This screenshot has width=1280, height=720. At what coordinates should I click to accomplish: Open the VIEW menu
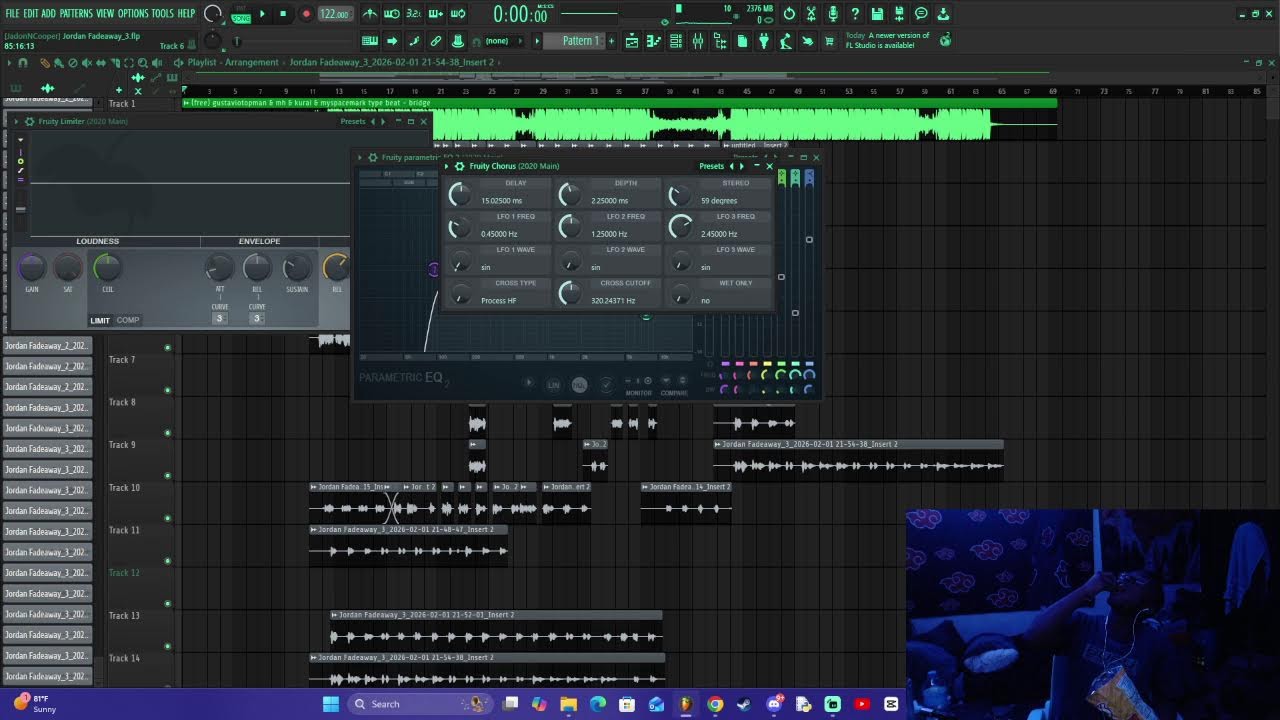pos(105,13)
